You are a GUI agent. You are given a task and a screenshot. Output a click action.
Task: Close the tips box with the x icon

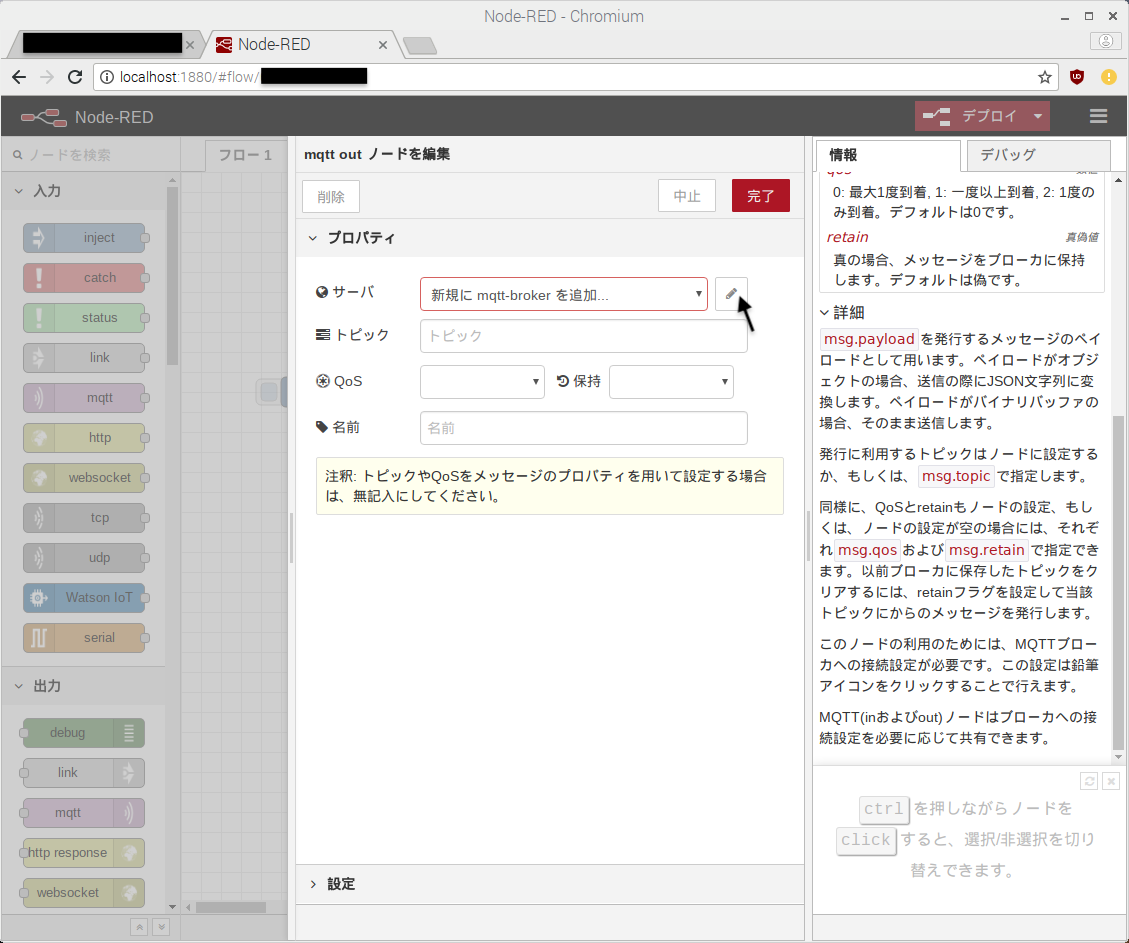point(1111,781)
